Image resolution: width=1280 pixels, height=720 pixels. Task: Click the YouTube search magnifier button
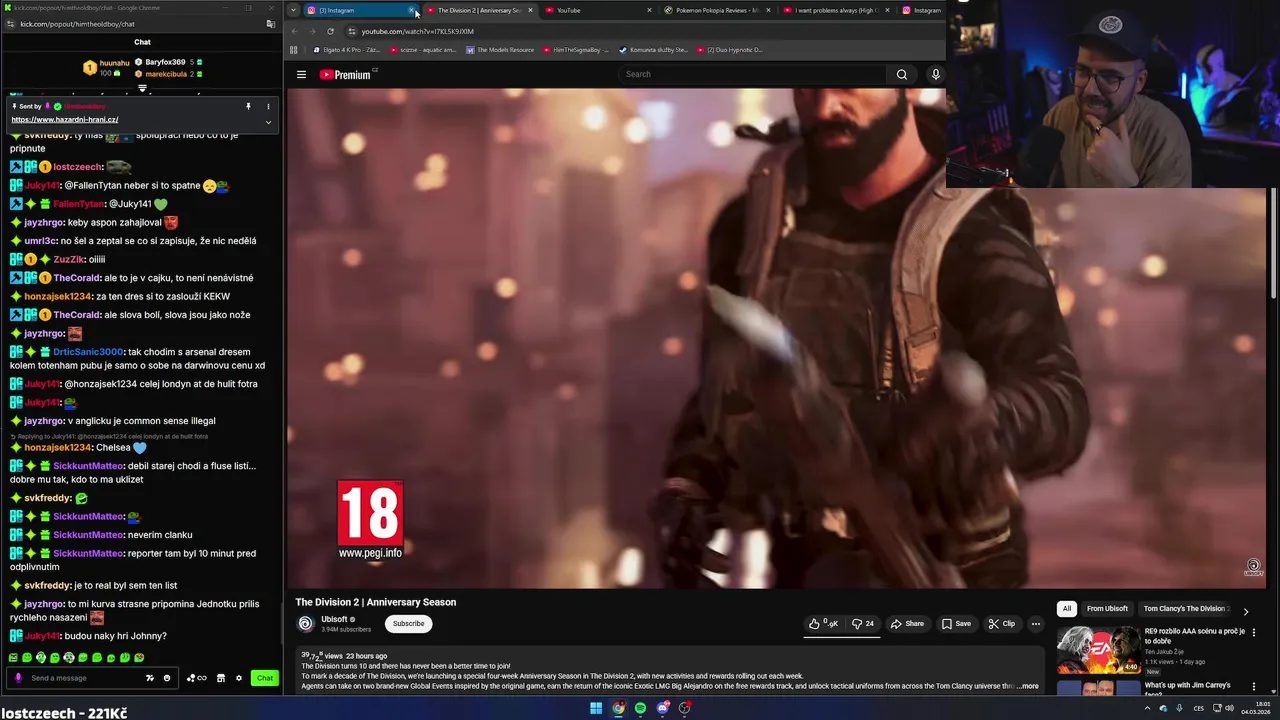tap(902, 74)
